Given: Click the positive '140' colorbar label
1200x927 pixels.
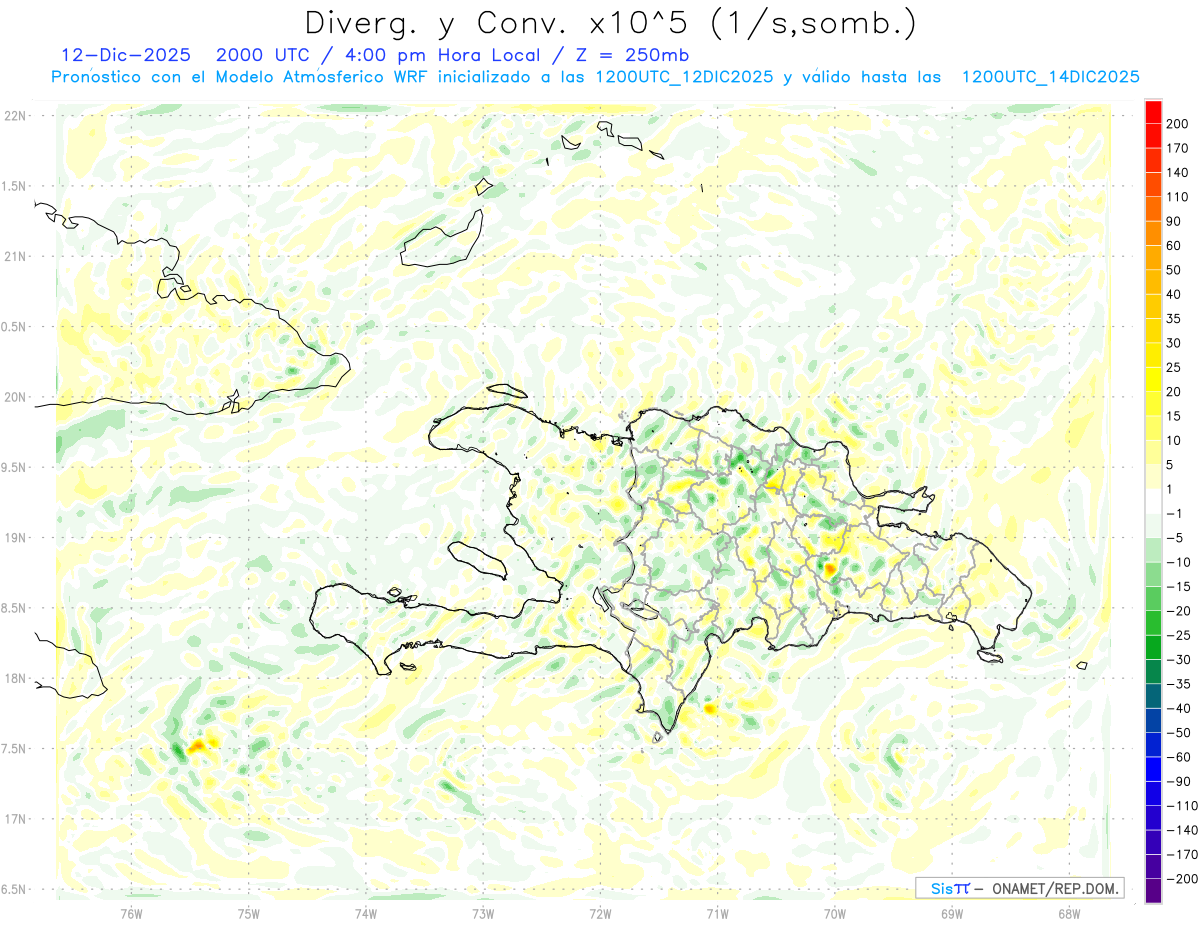Looking at the screenshot, I should point(1176,173).
